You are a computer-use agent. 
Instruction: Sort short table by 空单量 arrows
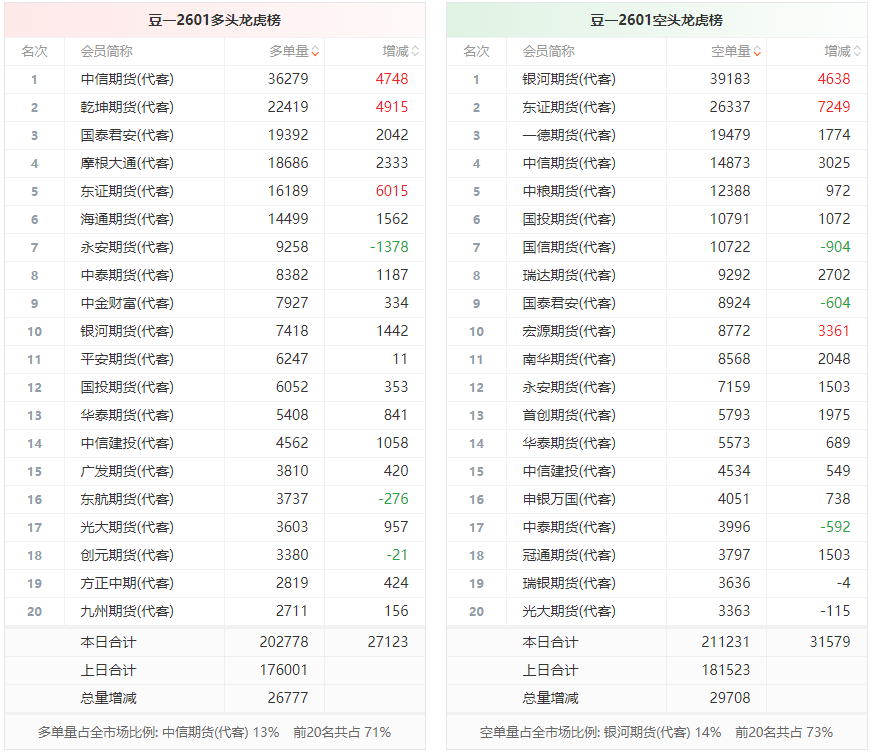(x=757, y=52)
